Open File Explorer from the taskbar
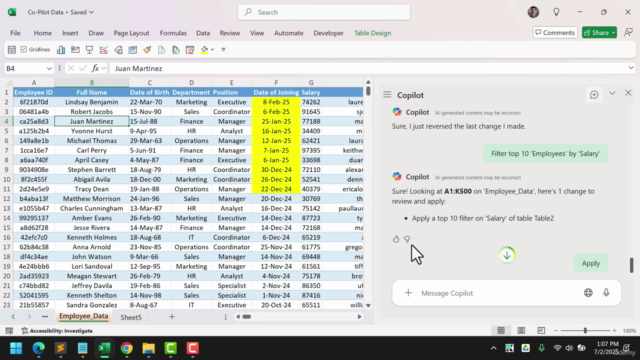640x360 pixels. click(149, 348)
